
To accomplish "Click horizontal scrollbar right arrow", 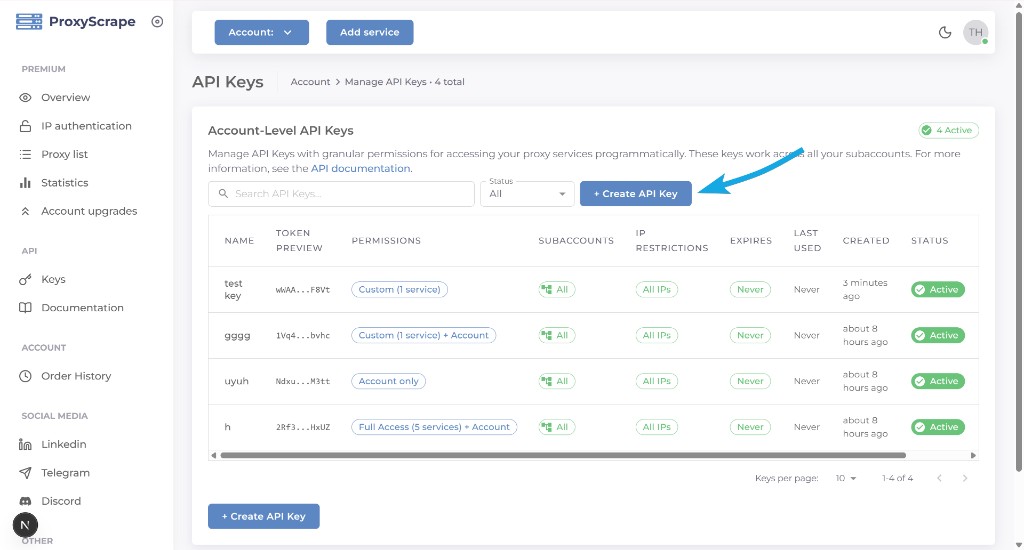I will coord(973,455).
